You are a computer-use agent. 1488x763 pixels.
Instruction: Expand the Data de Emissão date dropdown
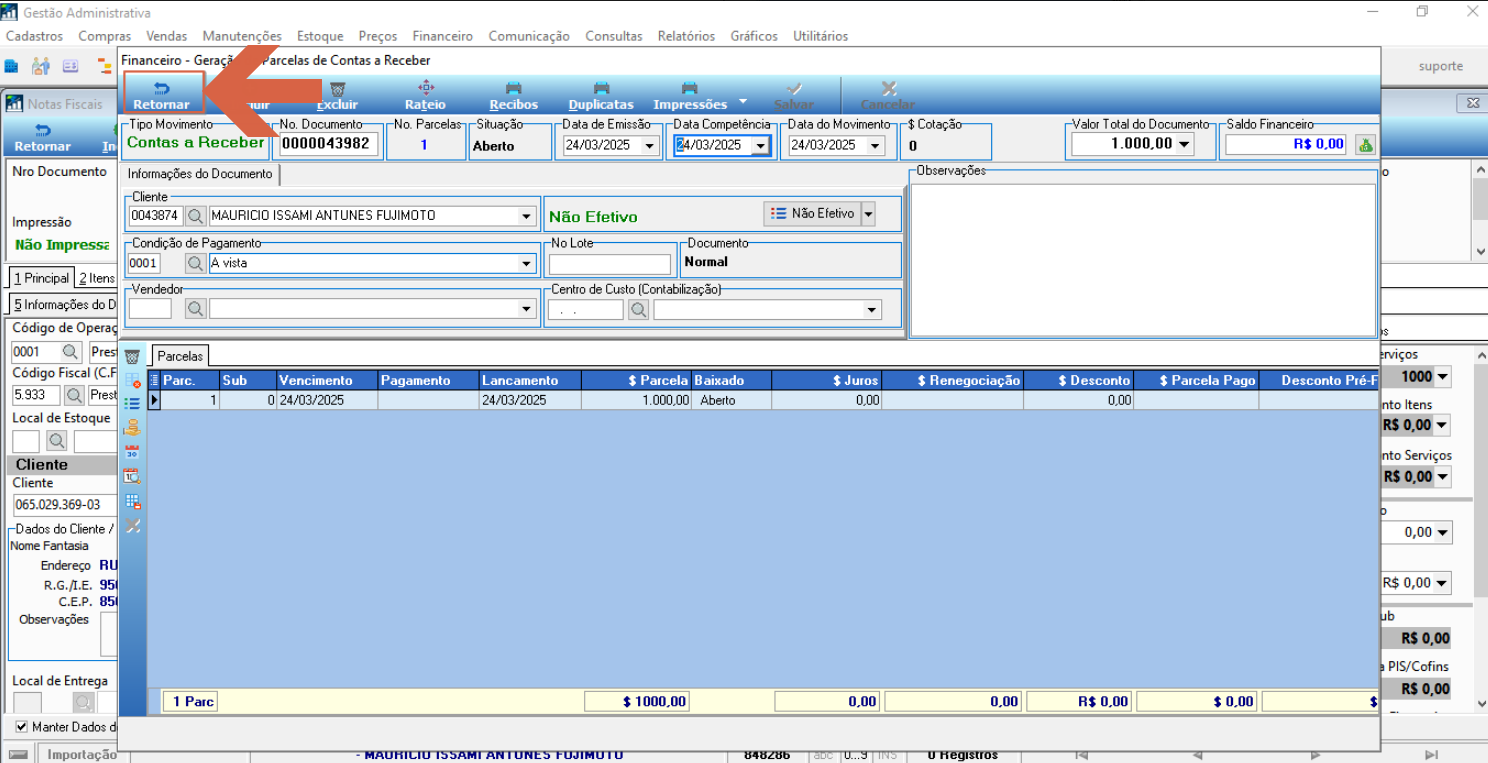pyautogui.click(x=650, y=145)
